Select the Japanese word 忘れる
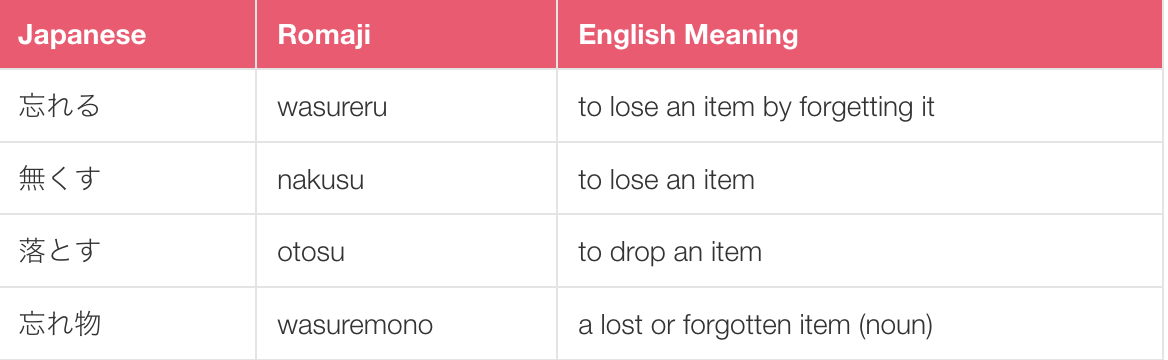1168x360 pixels. click(x=60, y=107)
